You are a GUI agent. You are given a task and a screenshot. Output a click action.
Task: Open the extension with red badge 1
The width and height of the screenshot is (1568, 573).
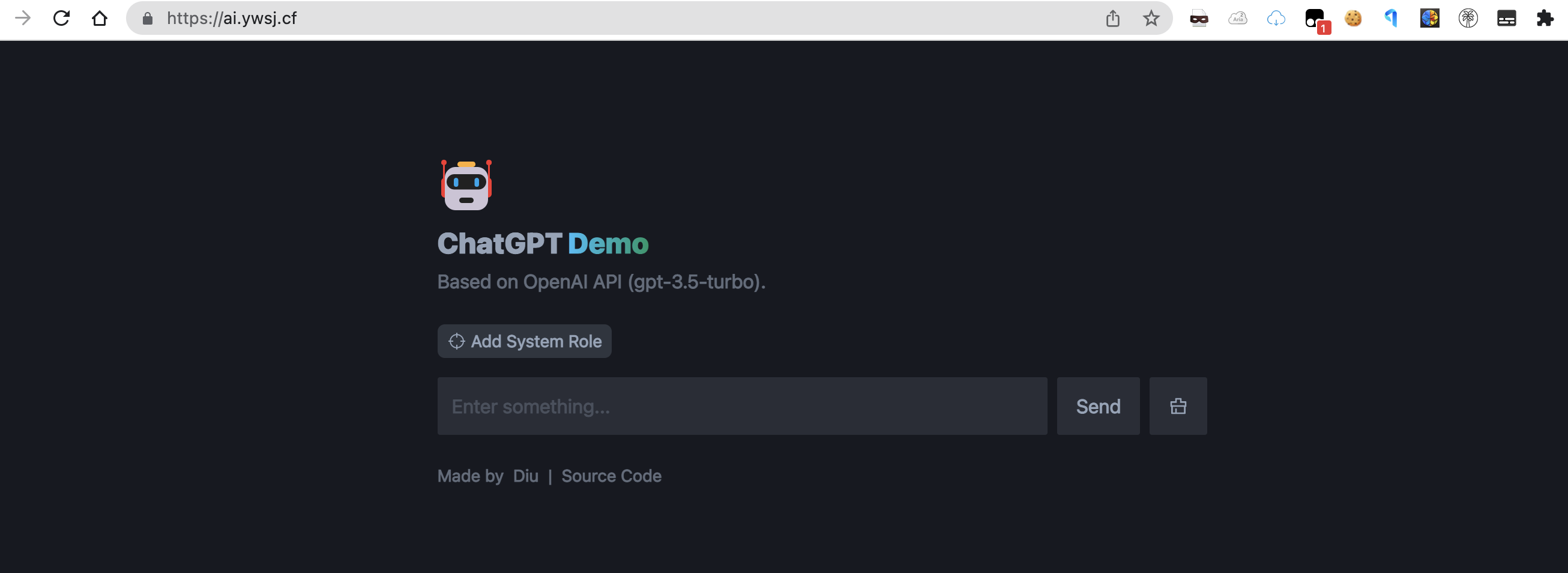(x=1317, y=20)
